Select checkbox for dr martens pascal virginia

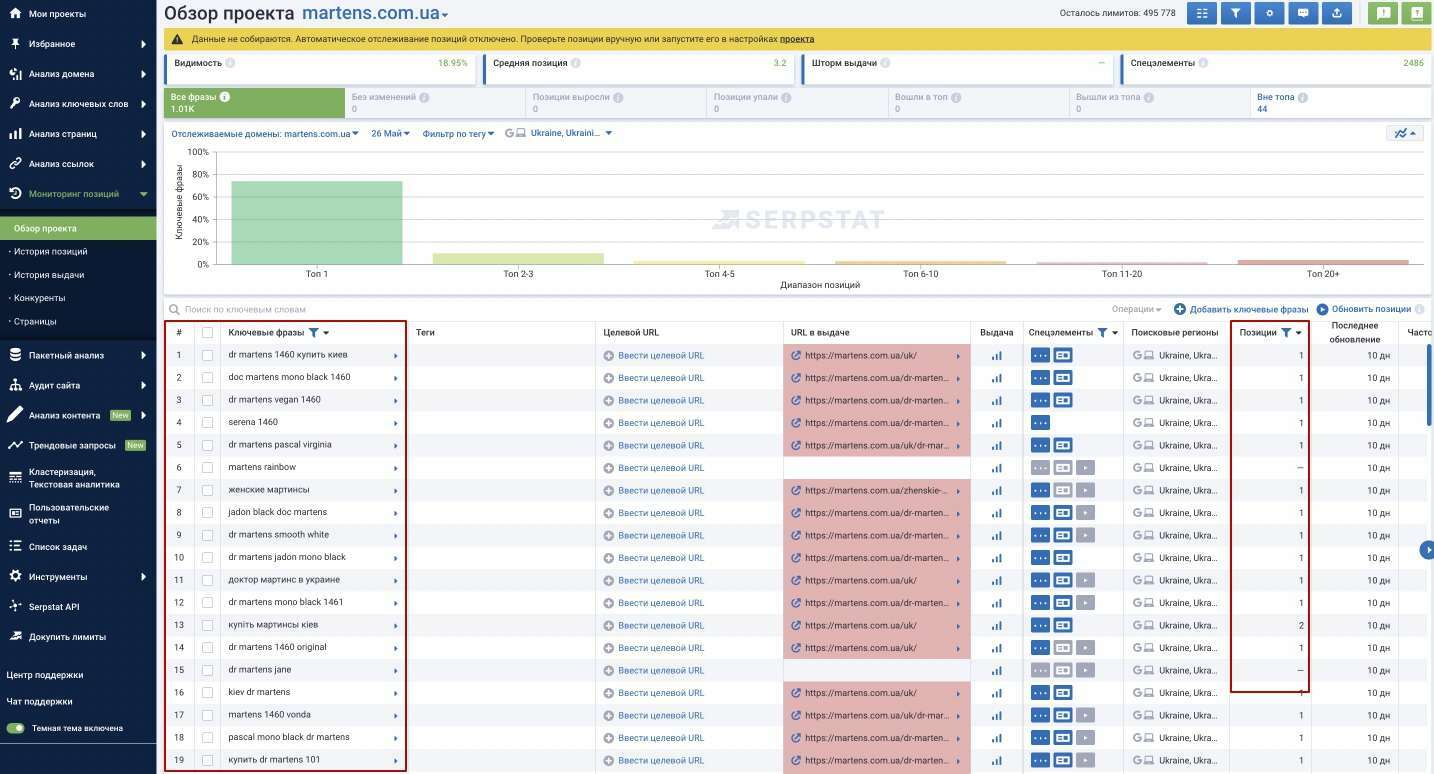[x=208, y=445]
